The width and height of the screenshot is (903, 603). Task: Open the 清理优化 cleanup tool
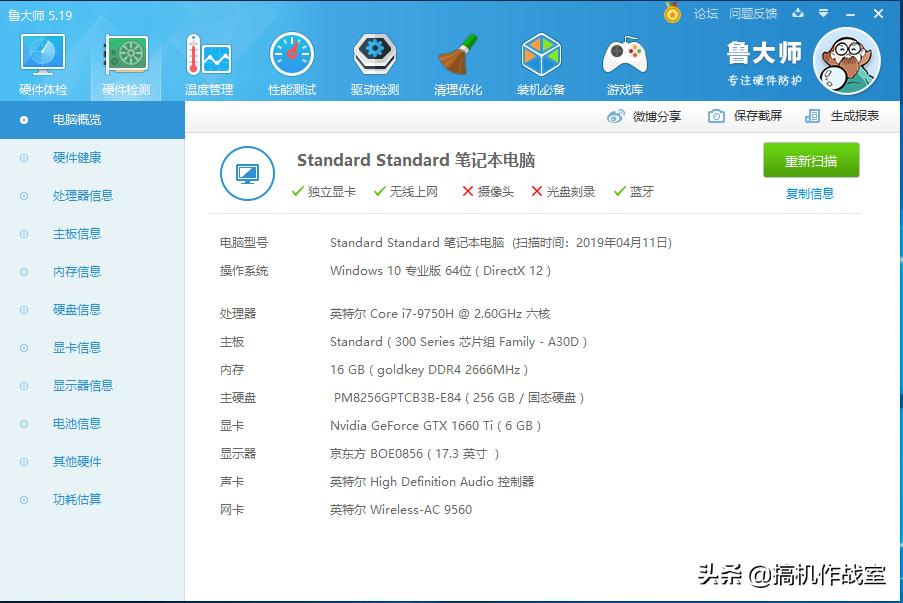(x=458, y=62)
